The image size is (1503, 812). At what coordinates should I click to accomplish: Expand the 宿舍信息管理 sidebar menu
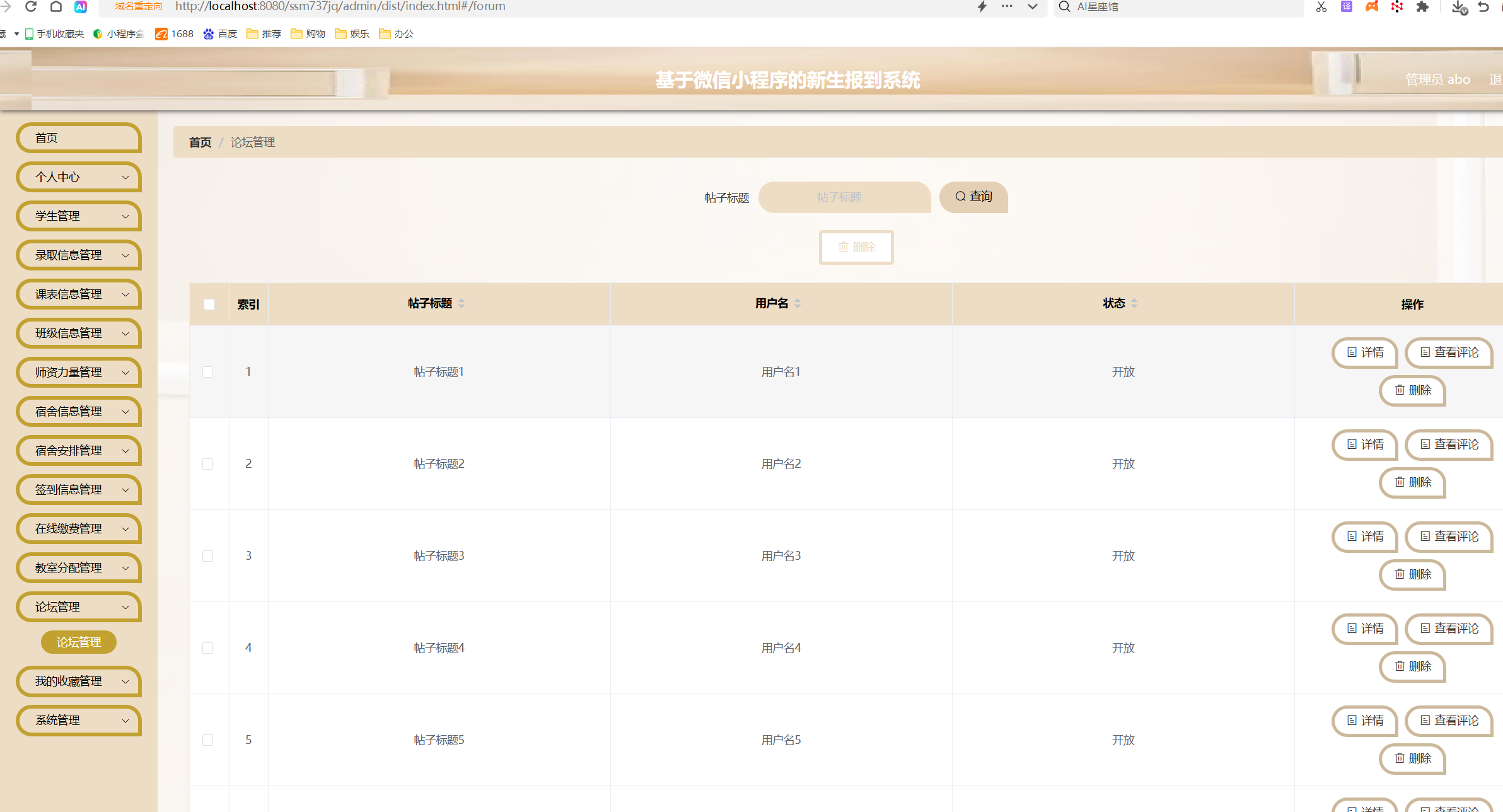pos(79,412)
